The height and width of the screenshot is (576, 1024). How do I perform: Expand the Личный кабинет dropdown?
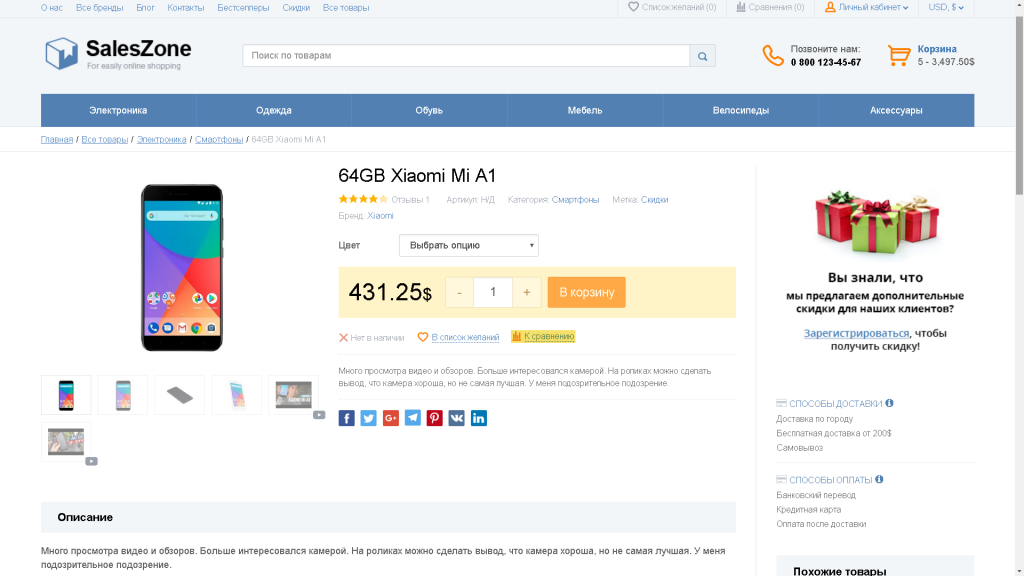(x=873, y=7)
